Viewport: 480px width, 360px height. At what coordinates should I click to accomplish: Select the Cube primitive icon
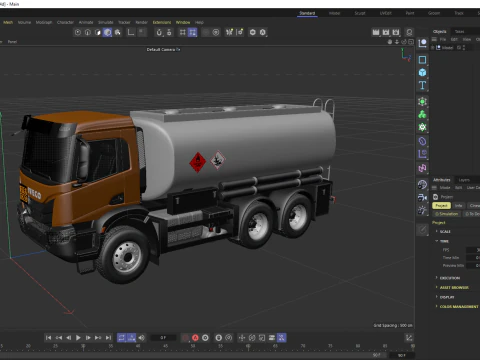422,72
